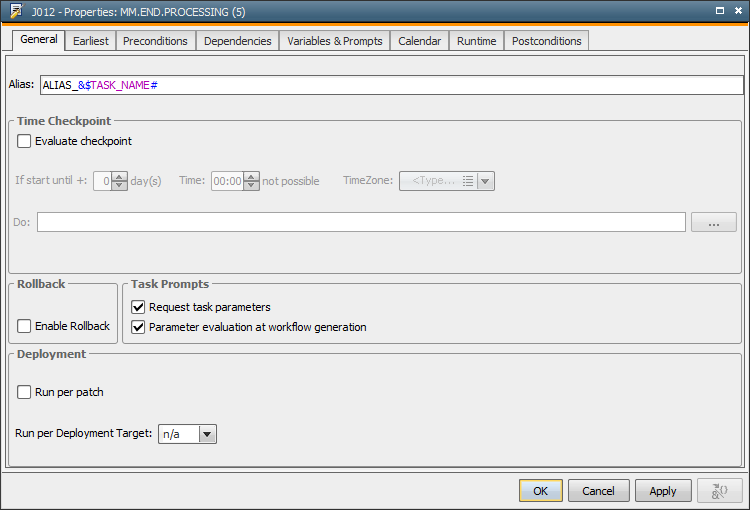Uncheck Parameter evaluation at workflow generation

point(139,327)
